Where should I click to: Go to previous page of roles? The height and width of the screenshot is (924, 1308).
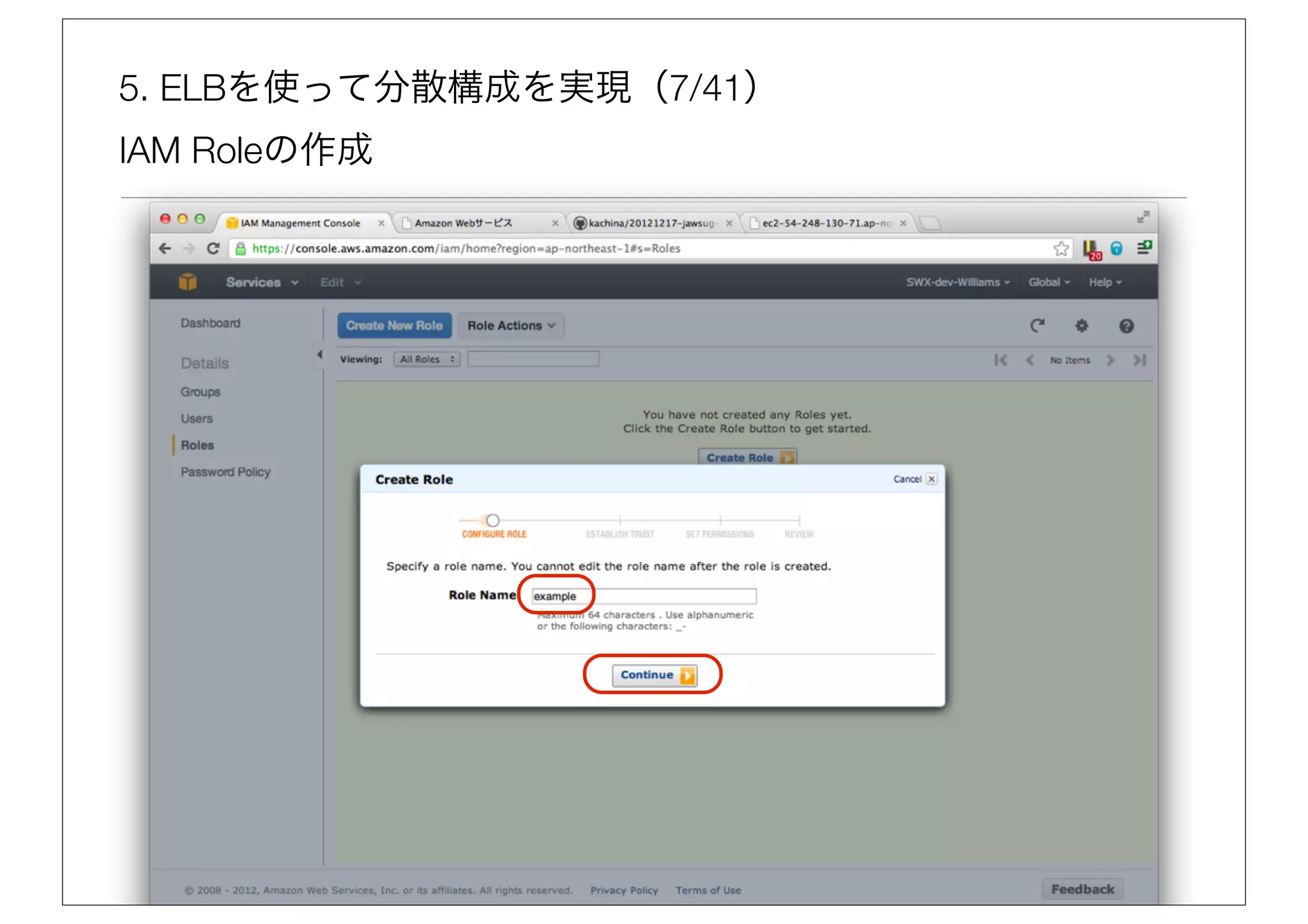coord(1030,360)
